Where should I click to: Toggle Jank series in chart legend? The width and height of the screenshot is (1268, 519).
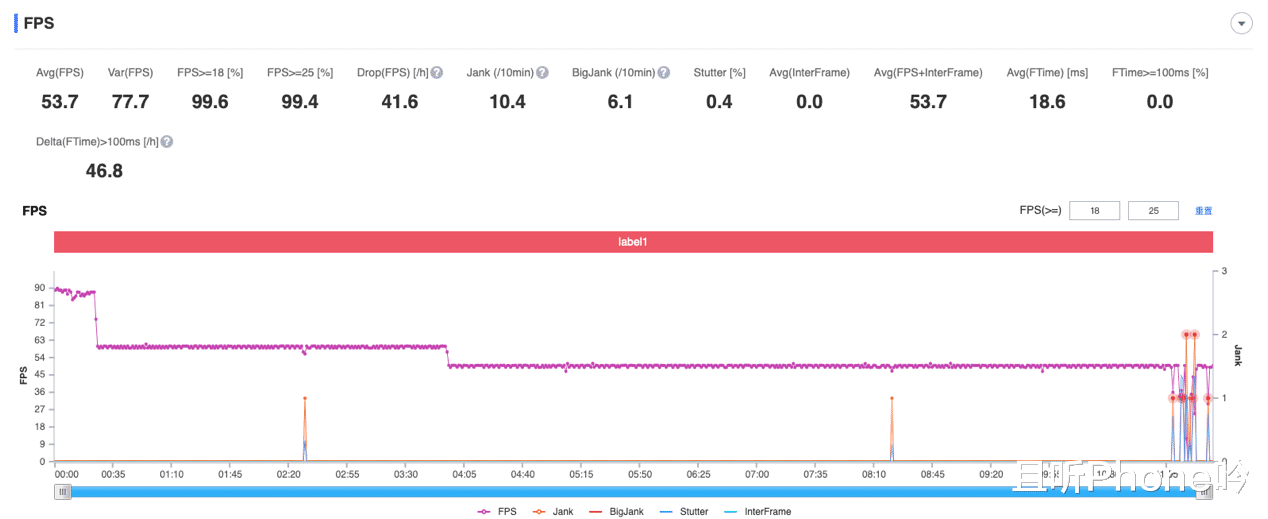551,511
